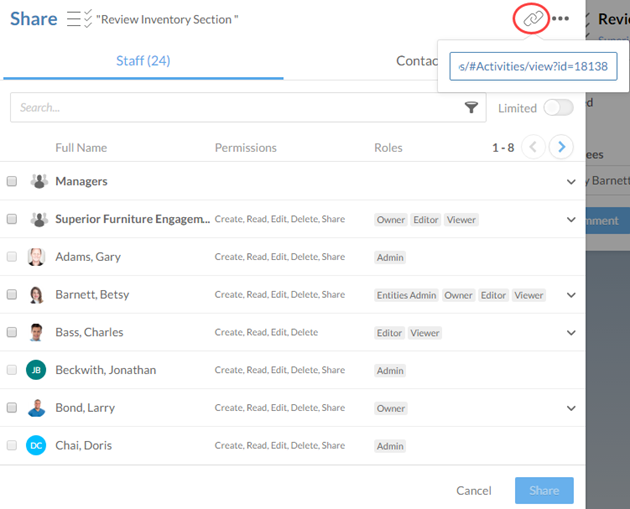This screenshot has width=630, height=509.
Task: Click Doris Chai's DC avatar
Action: pyautogui.click(x=37, y=445)
